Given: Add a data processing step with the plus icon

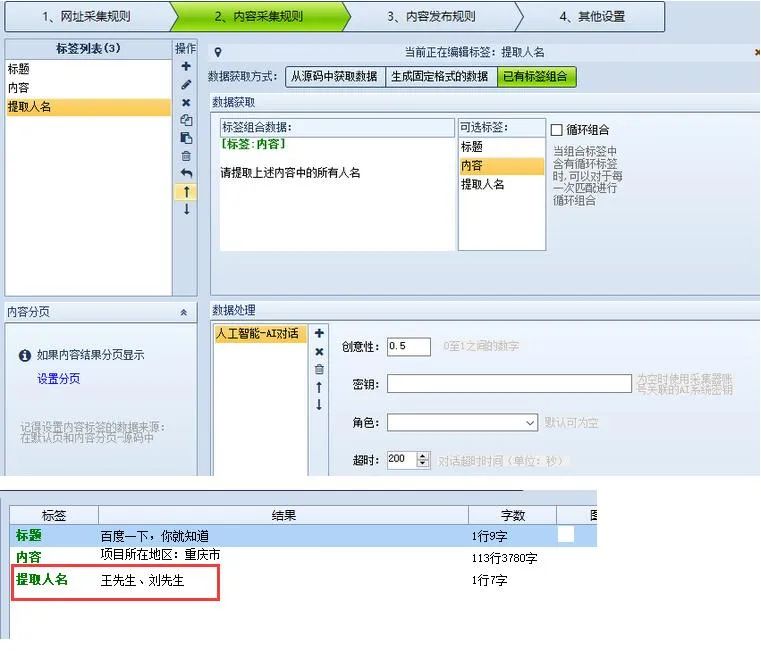Looking at the screenshot, I should click(319, 334).
